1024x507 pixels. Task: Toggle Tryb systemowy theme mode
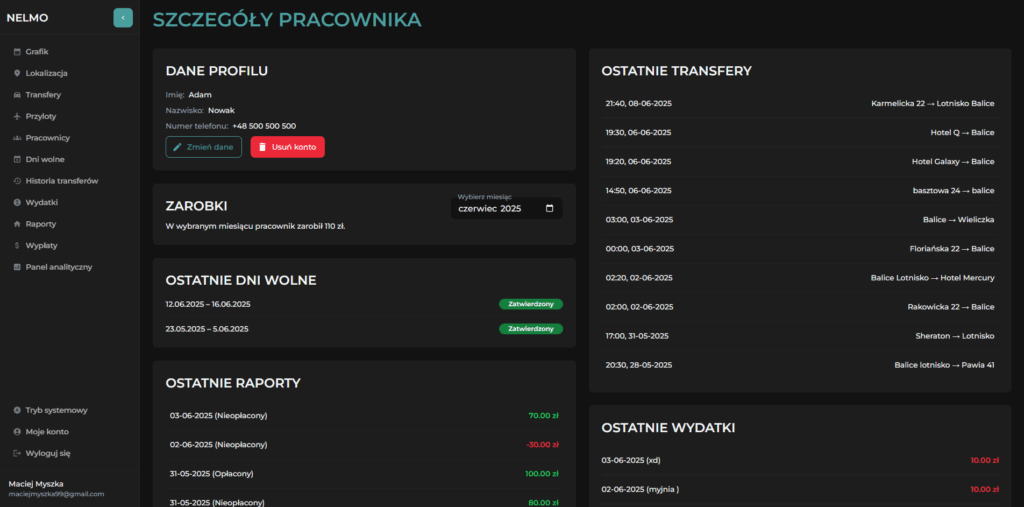69,410
